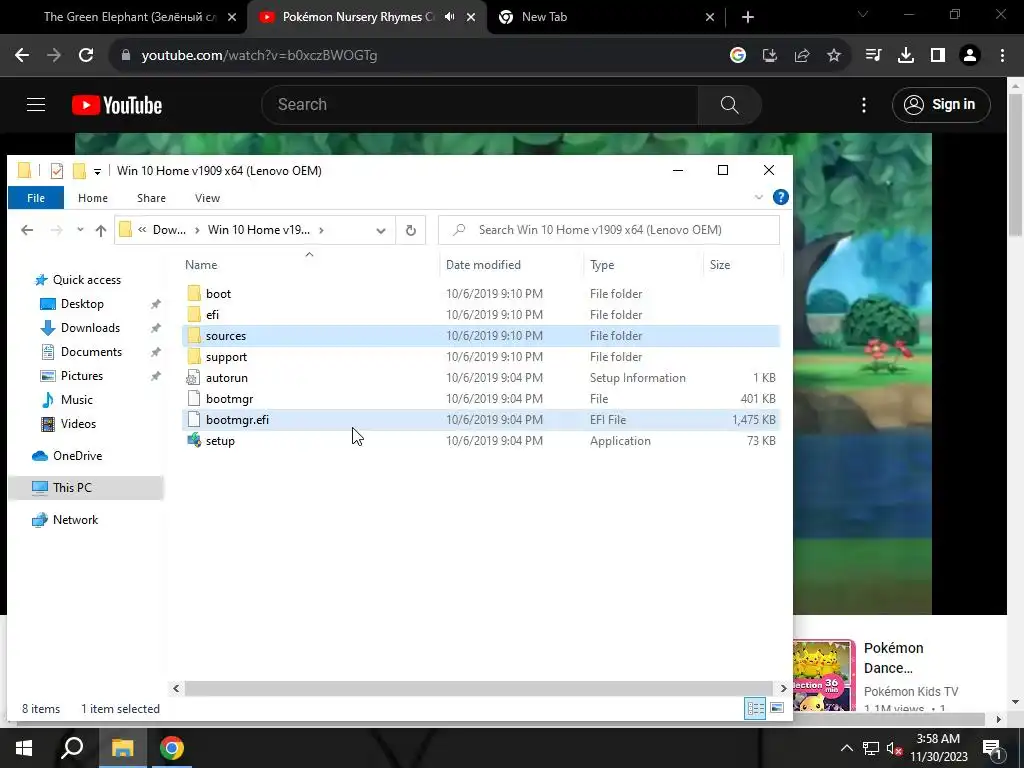Open Chrome profile avatar
This screenshot has width=1024, height=768.
970,56
